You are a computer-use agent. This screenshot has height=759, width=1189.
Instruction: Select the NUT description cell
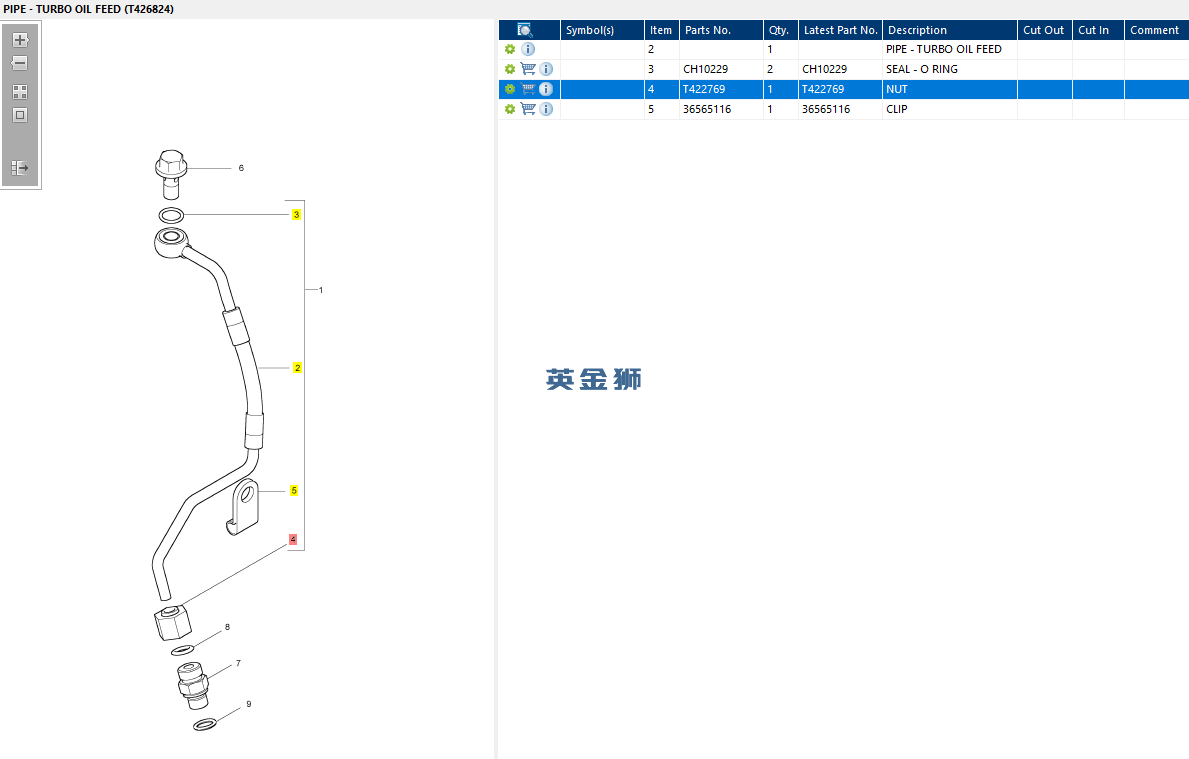coord(949,89)
